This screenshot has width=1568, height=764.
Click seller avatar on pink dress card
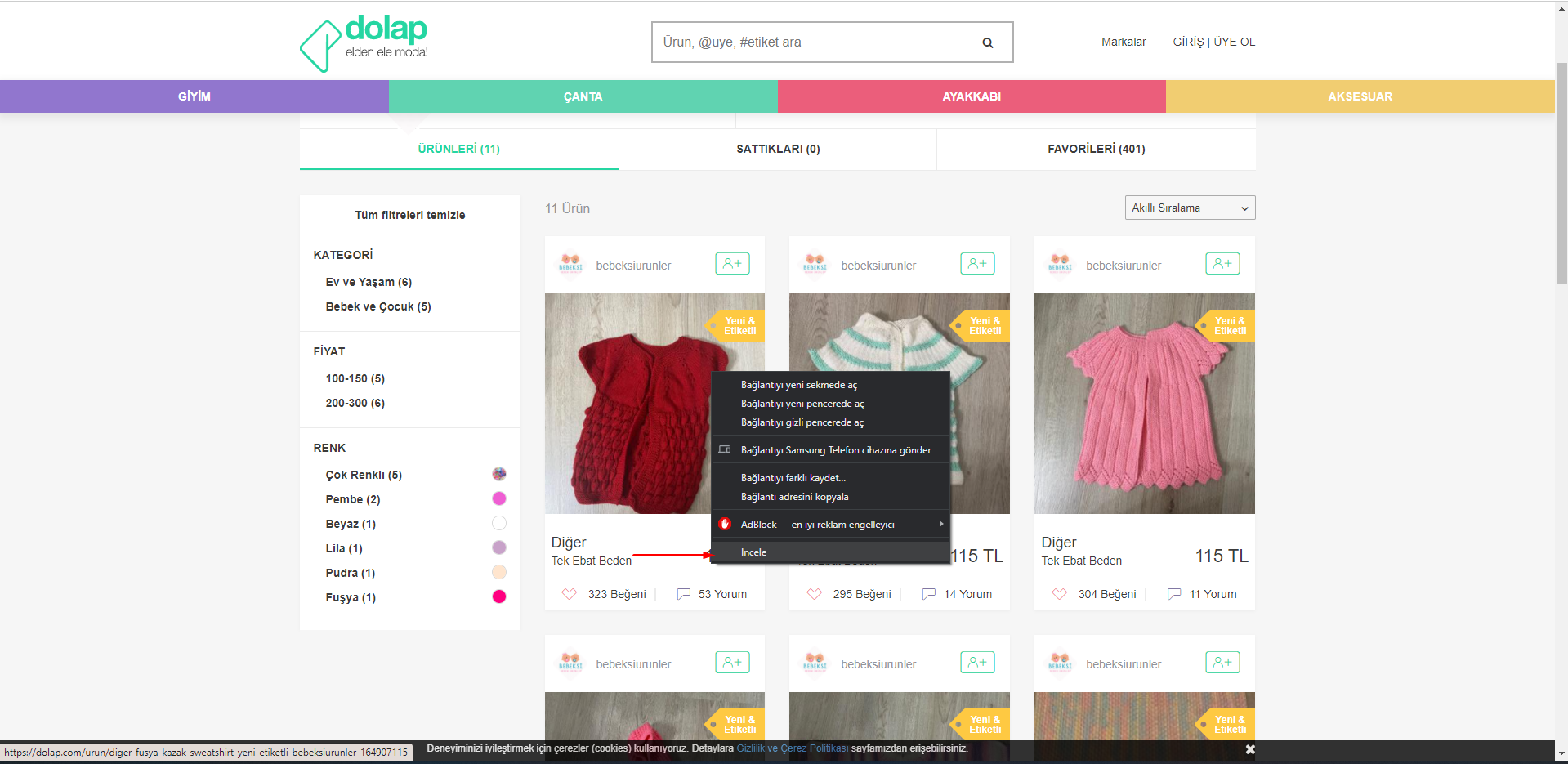(x=1061, y=265)
